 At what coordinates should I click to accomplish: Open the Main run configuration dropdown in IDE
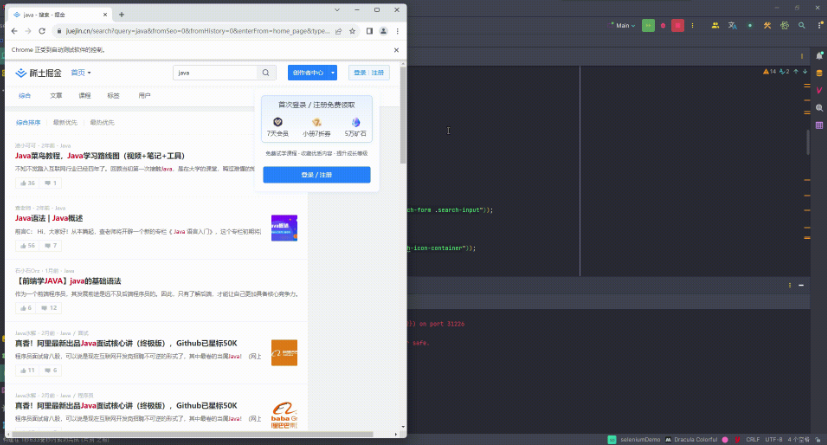click(x=623, y=25)
